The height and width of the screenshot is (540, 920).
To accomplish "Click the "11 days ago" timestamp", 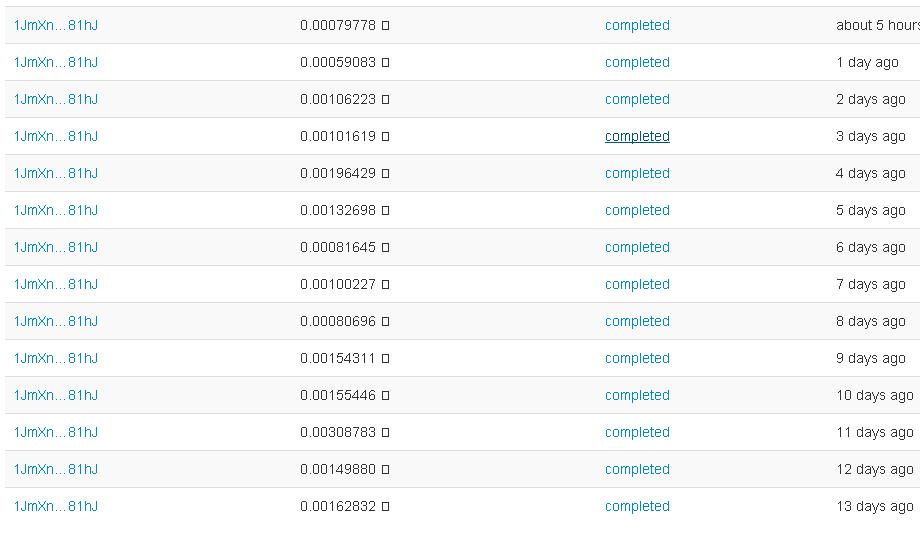I will coord(875,432).
